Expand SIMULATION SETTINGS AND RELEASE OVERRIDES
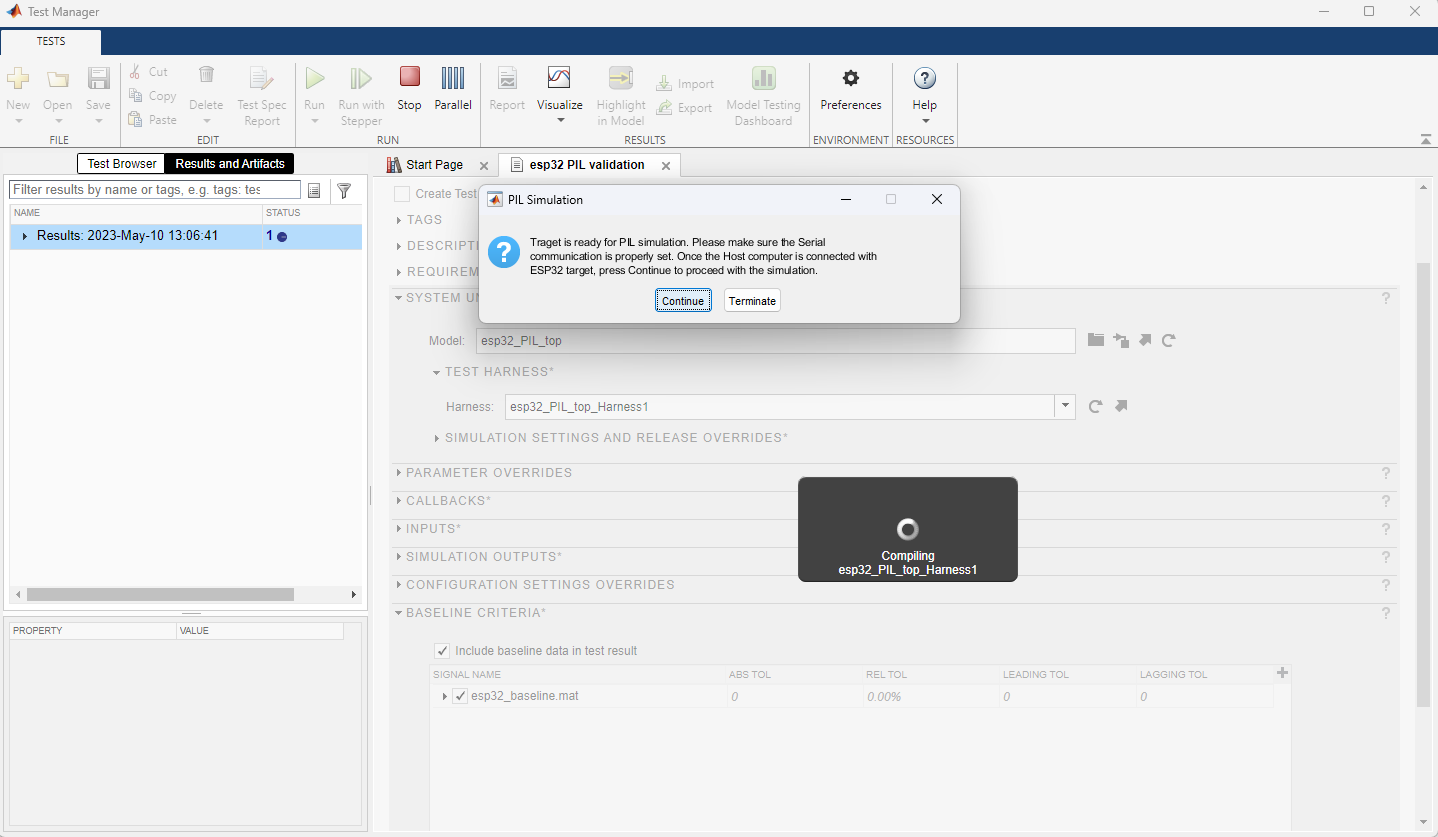The image size is (1438, 837). (x=437, y=438)
